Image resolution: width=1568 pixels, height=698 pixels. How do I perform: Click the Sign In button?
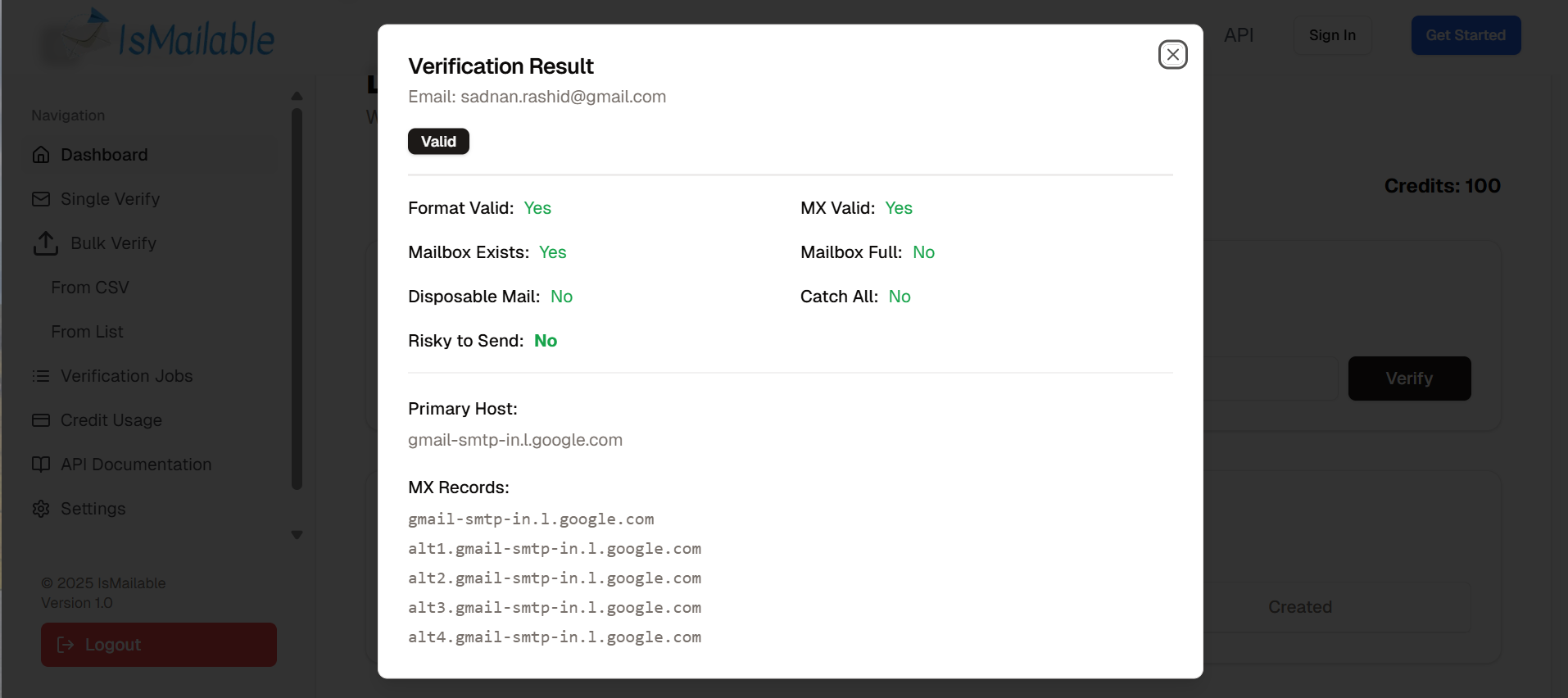click(1332, 35)
